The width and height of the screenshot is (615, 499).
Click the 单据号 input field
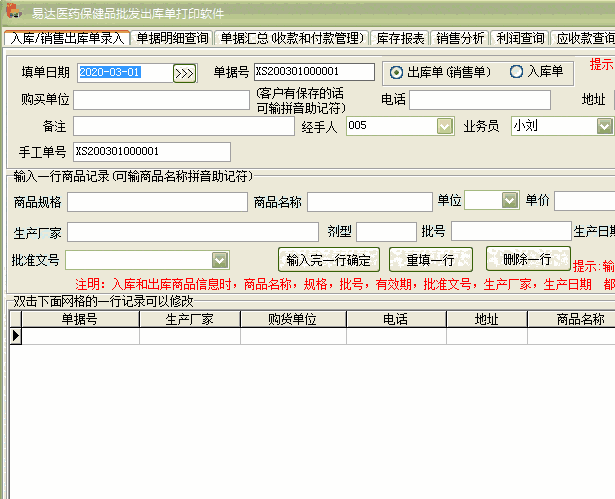(x=314, y=72)
